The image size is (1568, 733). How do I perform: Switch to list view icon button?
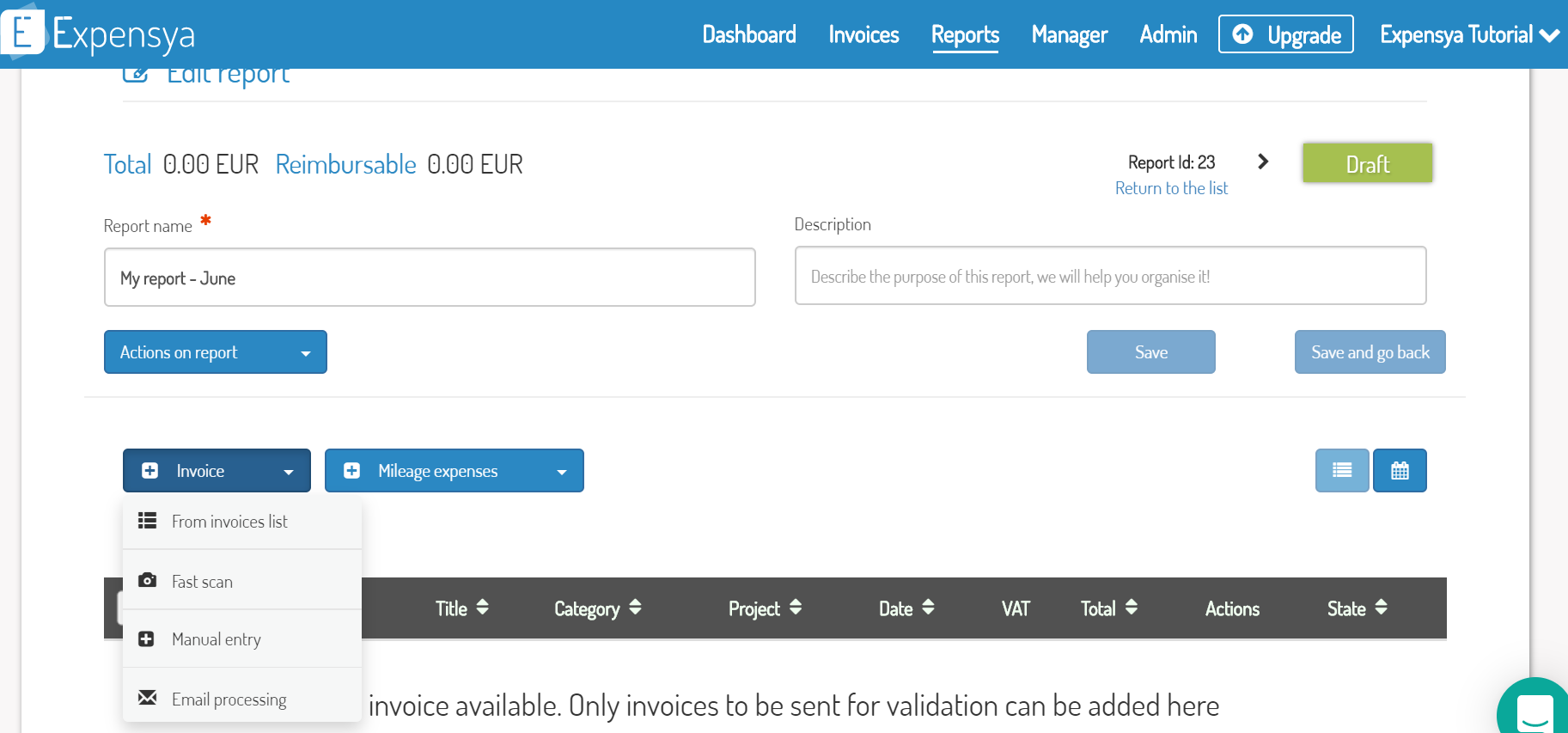coord(1342,470)
